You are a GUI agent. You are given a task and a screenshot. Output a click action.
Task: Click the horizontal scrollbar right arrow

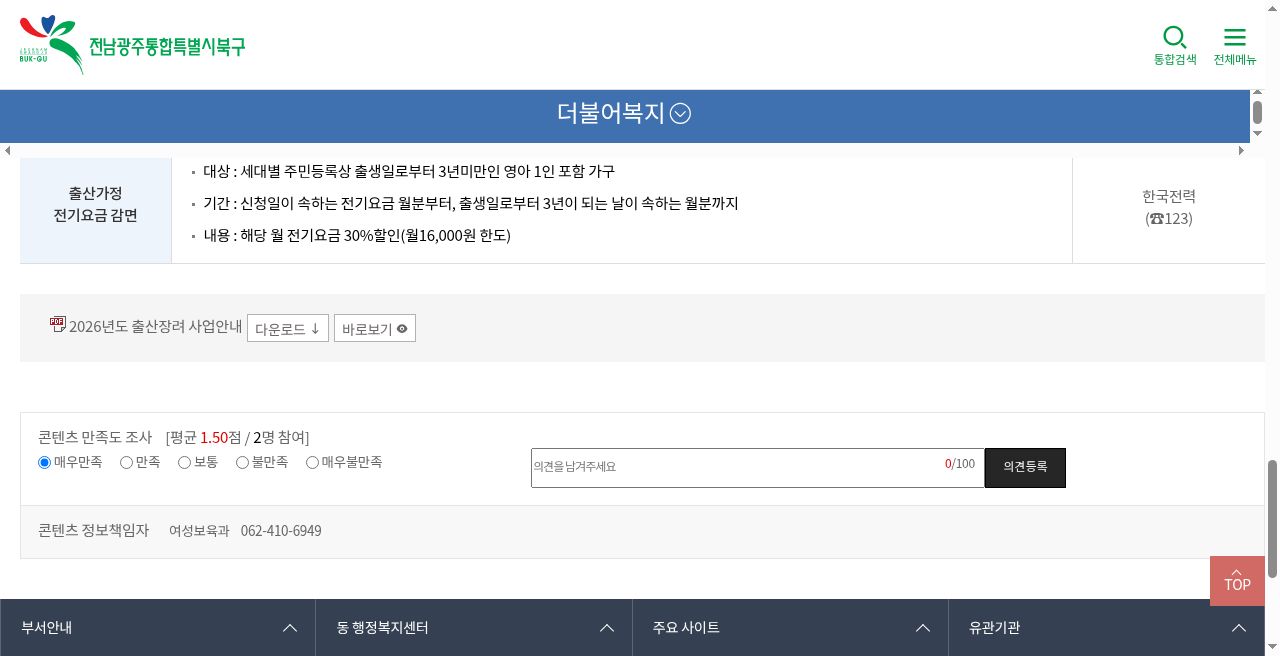coord(1242,150)
